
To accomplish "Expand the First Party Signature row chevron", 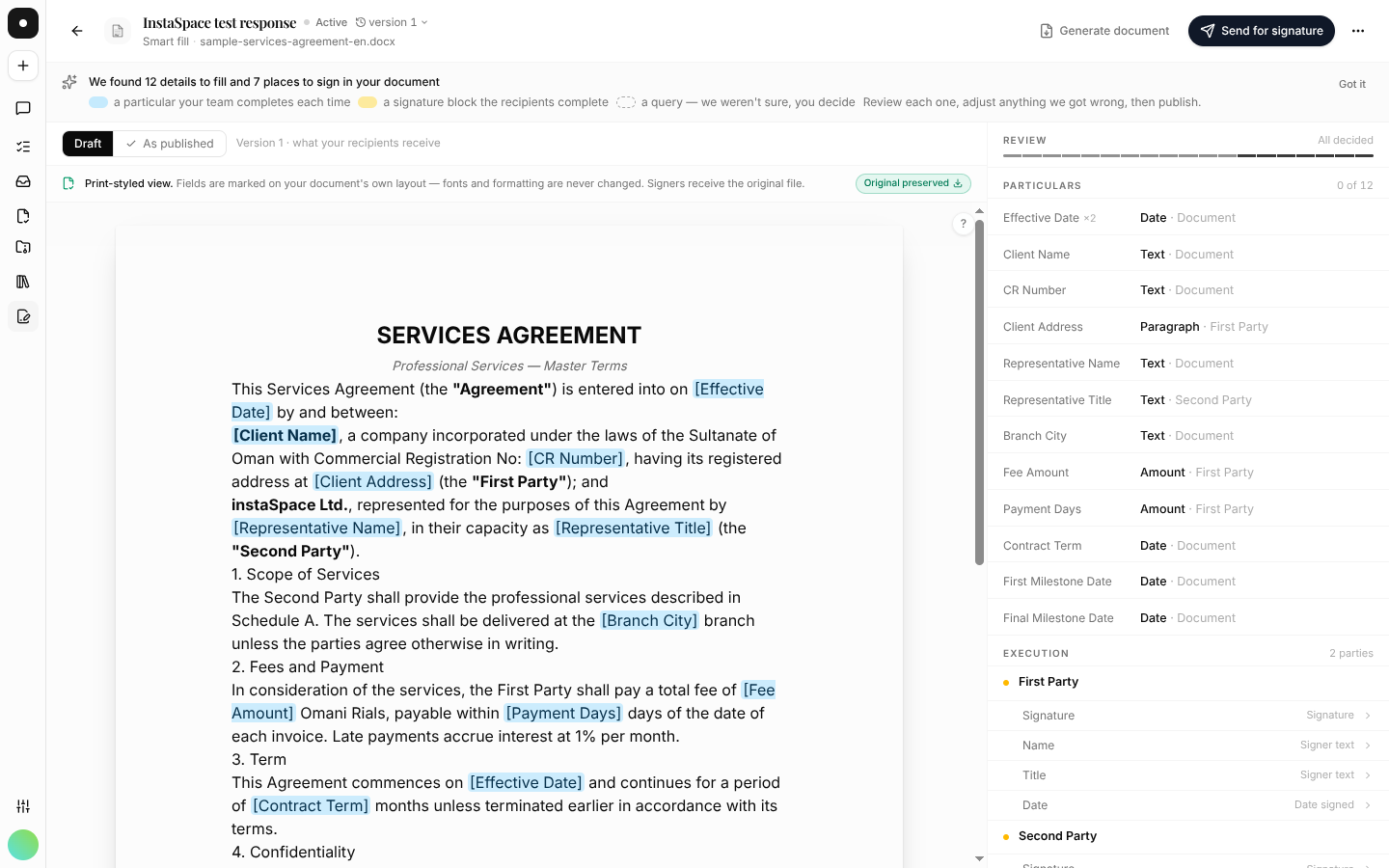I will 1368,716.
